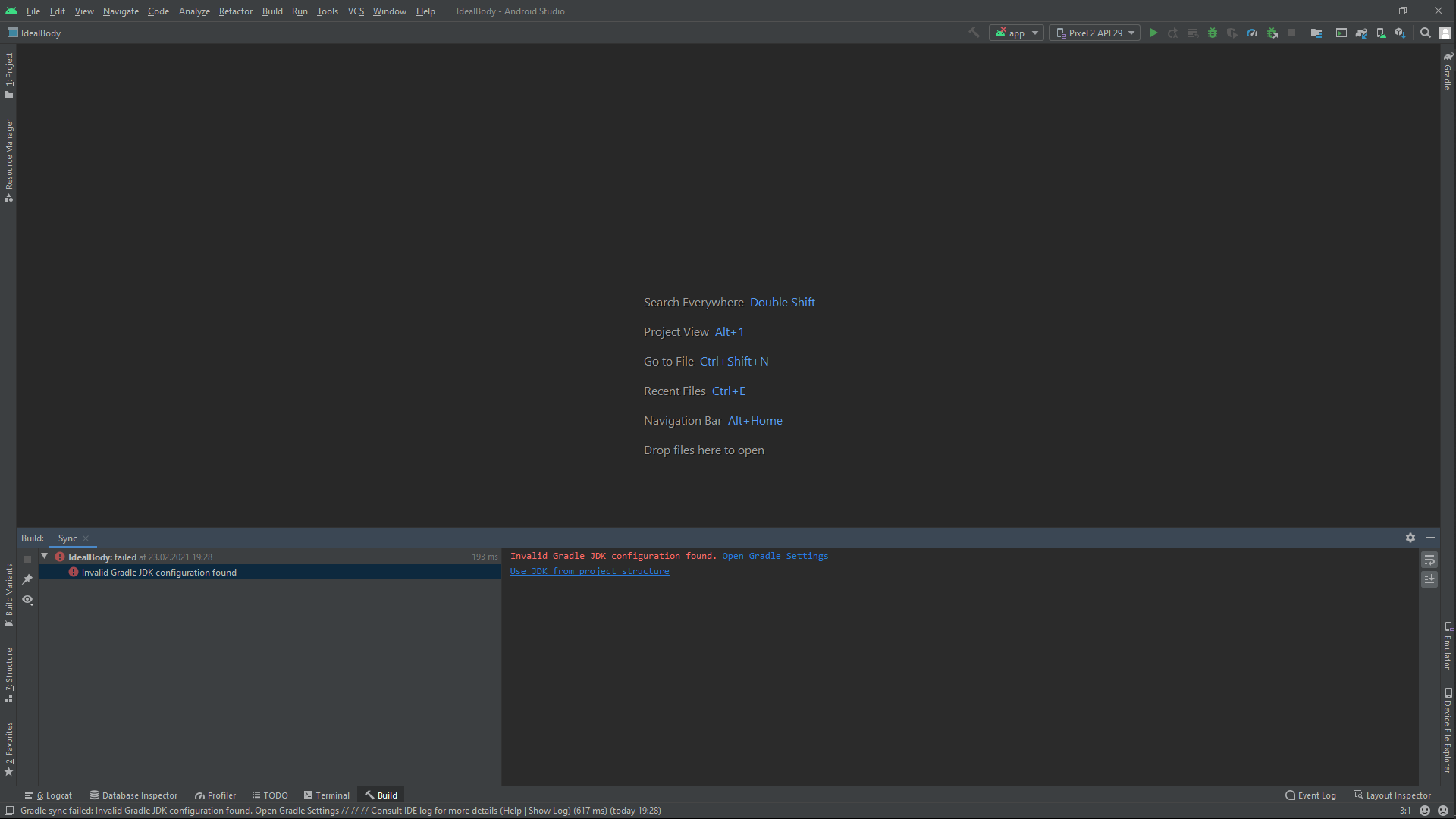
Task: Open the Pixel 2 API 29 device dropdown
Action: [1095, 33]
